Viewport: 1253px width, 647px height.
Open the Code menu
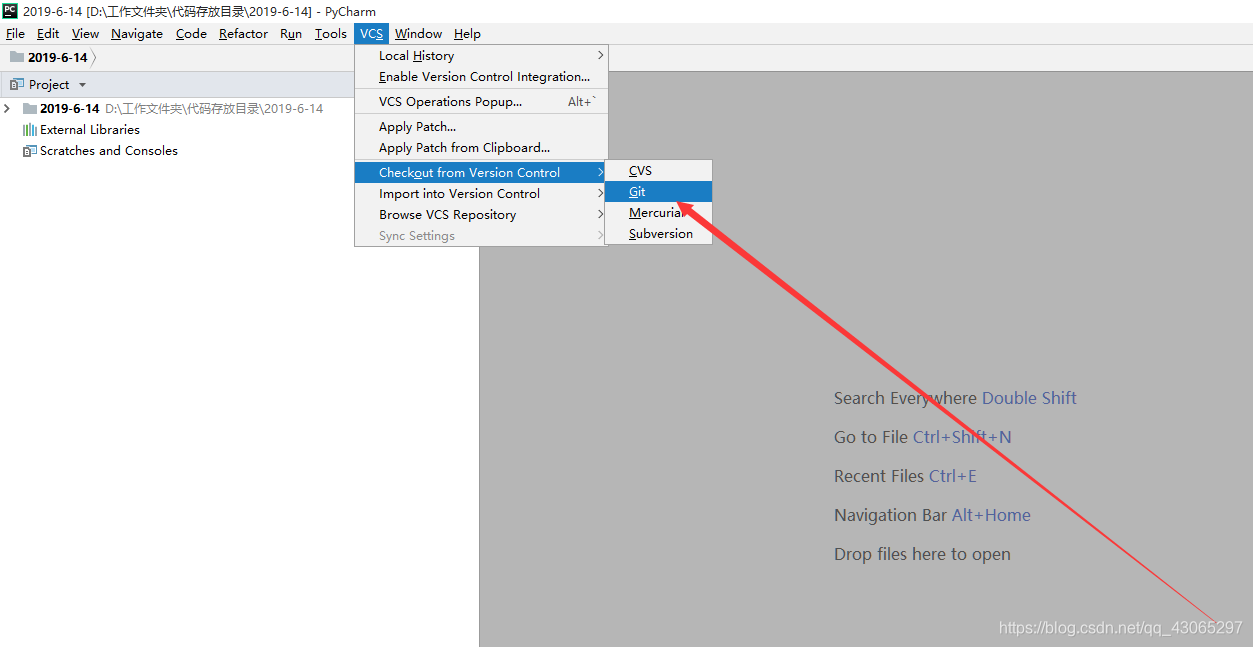click(191, 33)
